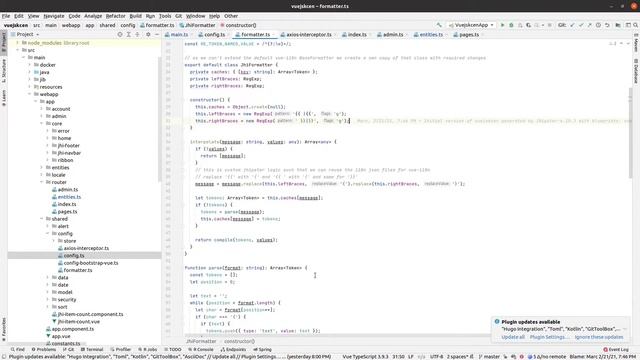Click the editor vertical scrollbar

631,133
